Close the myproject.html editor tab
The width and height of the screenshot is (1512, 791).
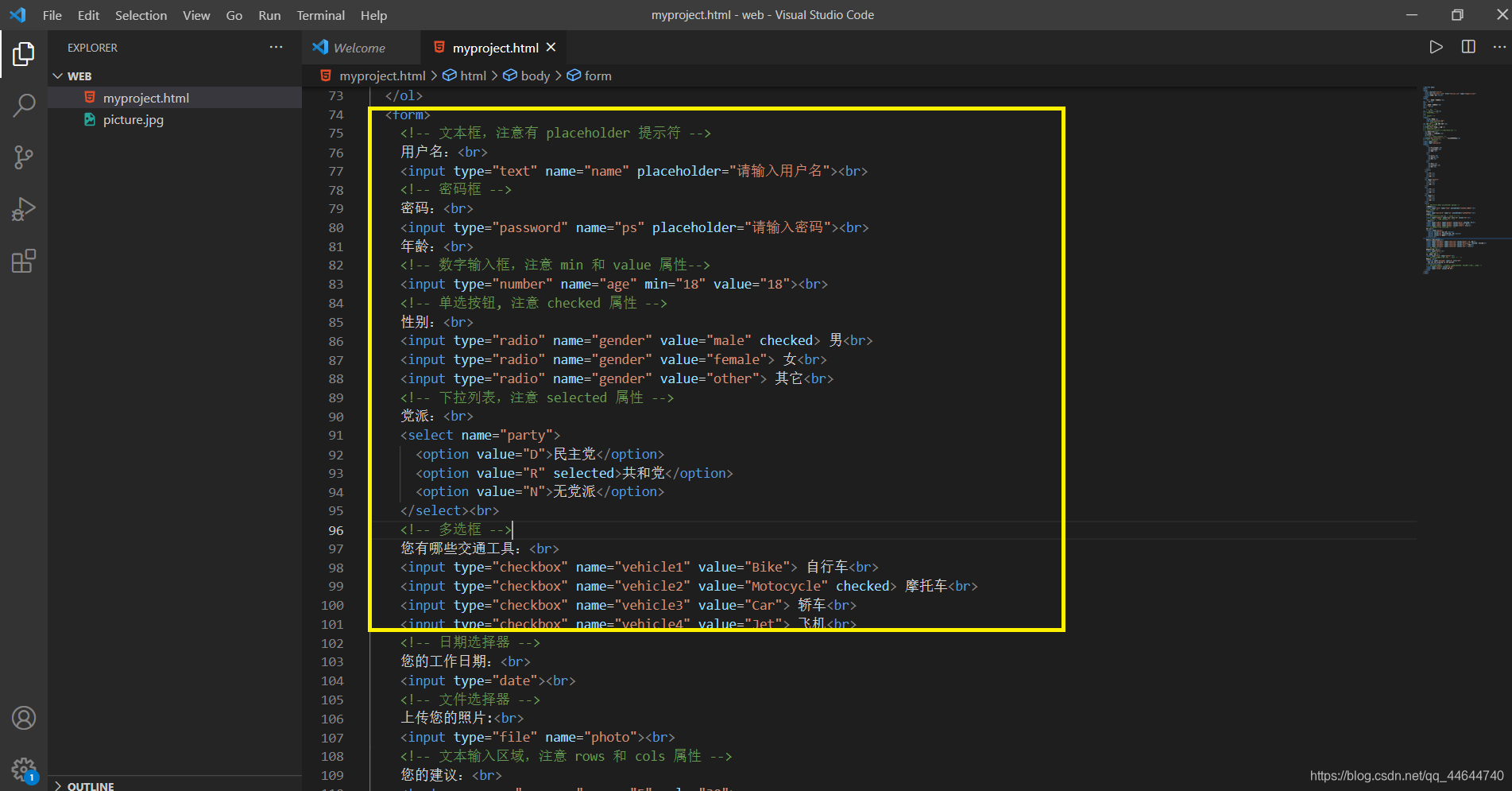tap(551, 48)
